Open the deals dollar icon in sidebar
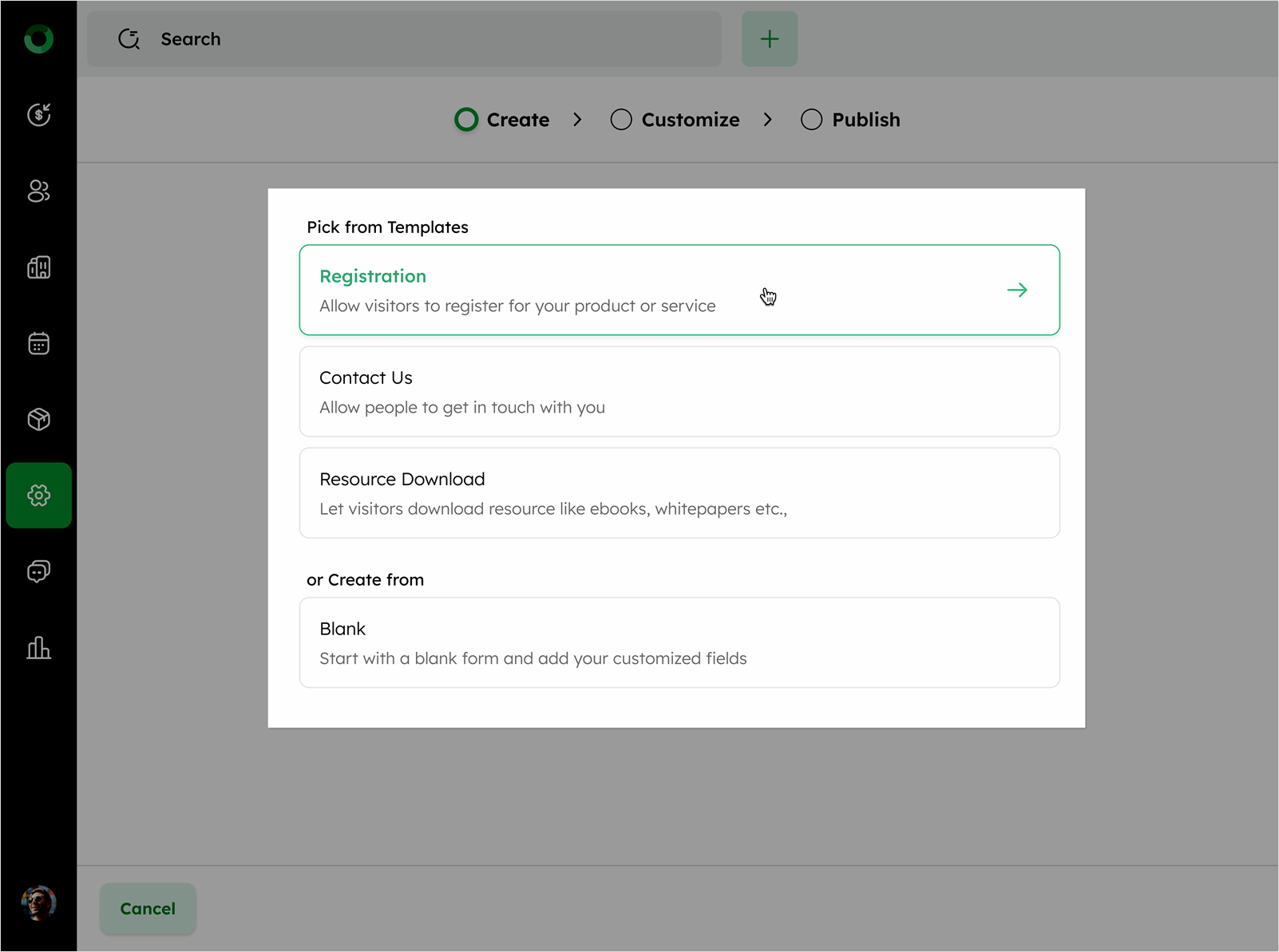1279x952 pixels. [x=38, y=115]
